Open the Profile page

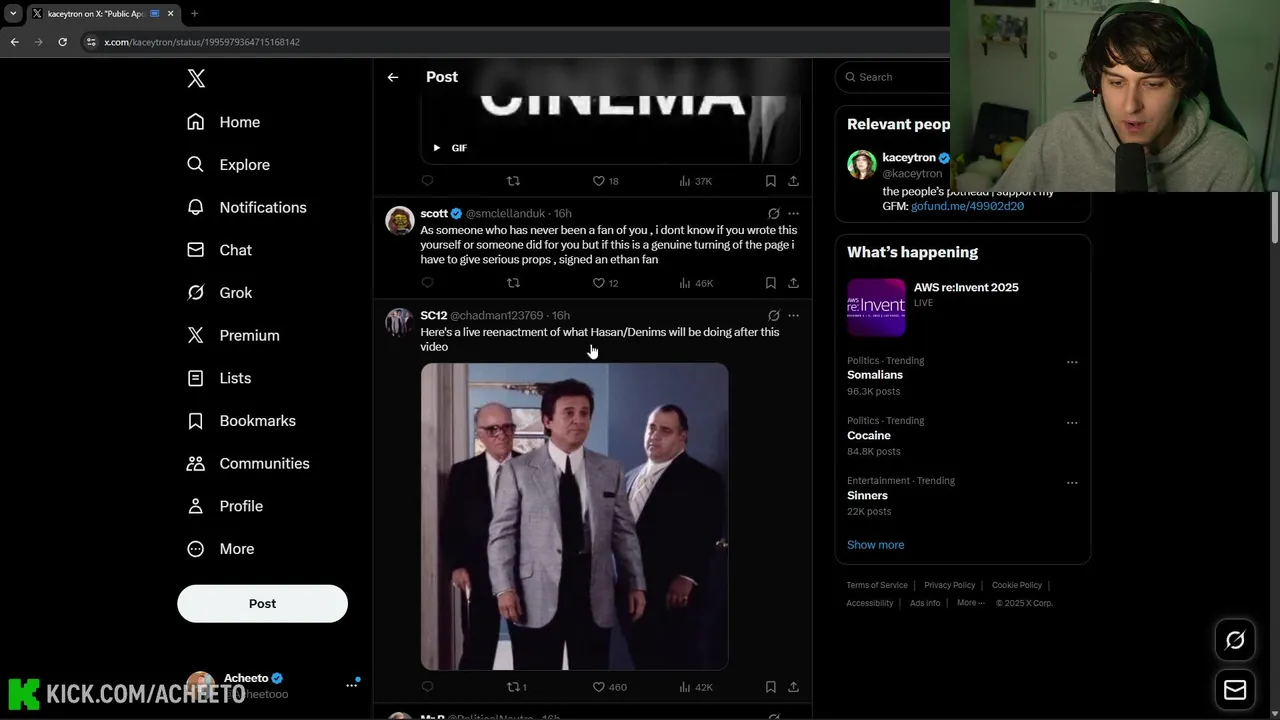tap(225, 506)
